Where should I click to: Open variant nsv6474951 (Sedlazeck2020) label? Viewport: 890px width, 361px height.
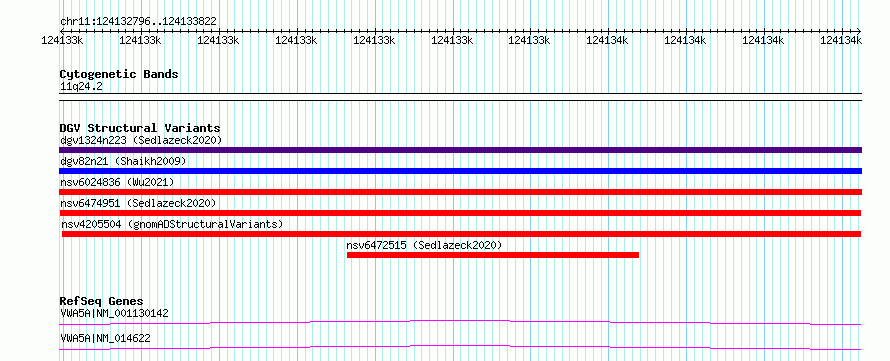click(138, 203)
